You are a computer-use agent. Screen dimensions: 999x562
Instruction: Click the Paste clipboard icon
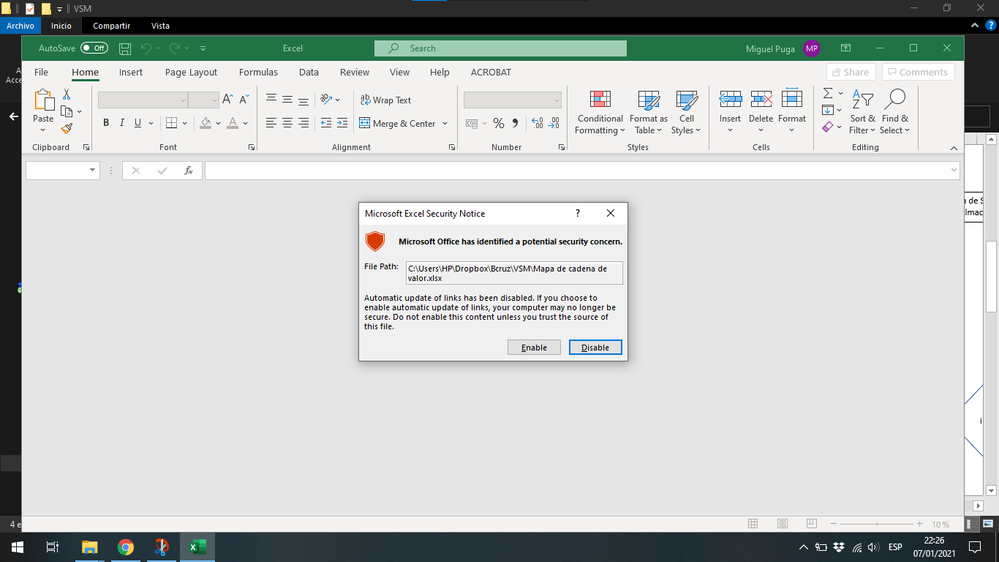pos(43,101)
